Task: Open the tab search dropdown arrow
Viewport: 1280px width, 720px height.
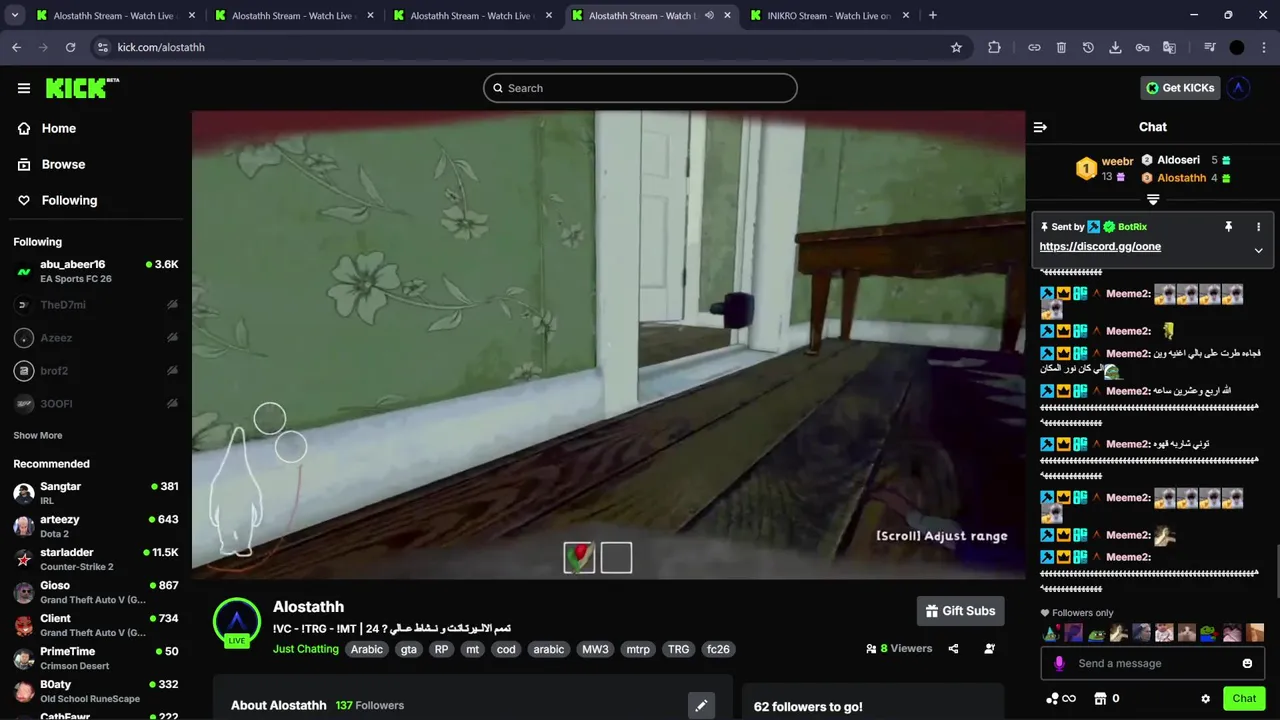Action: 14,15
